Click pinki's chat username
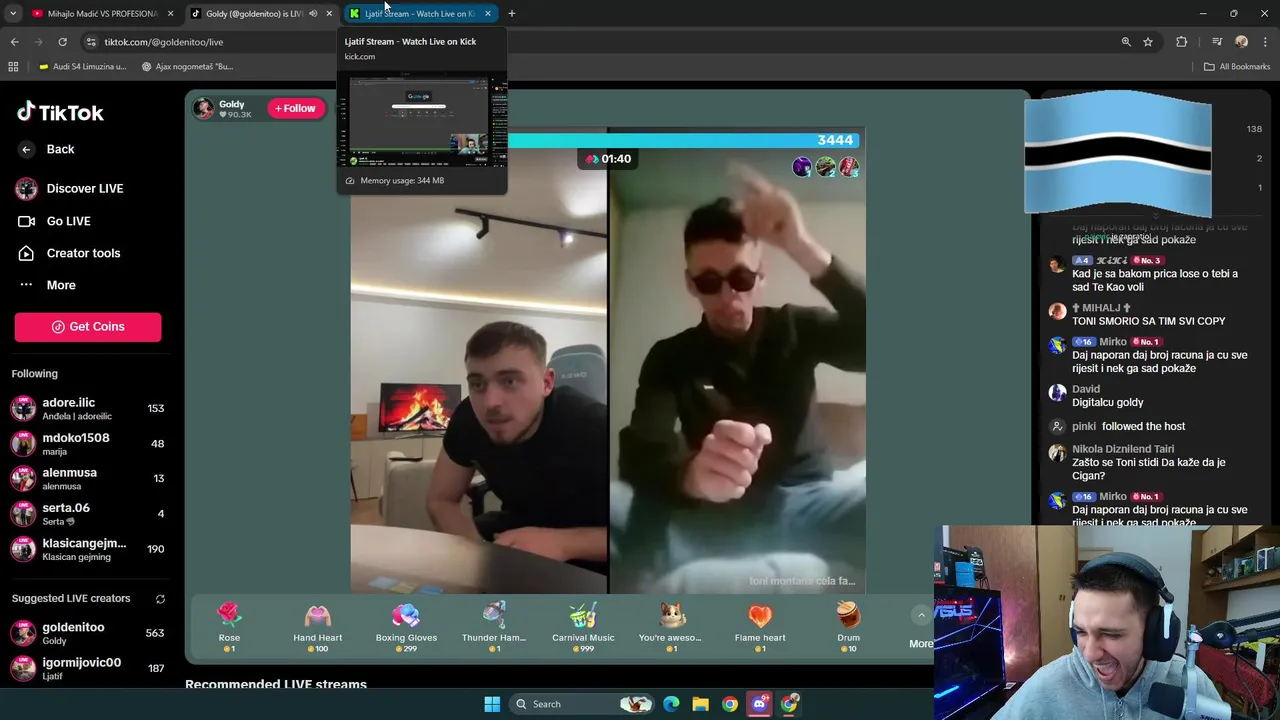The width and height of the screenshot is (1280, 720). point(1084,426)
